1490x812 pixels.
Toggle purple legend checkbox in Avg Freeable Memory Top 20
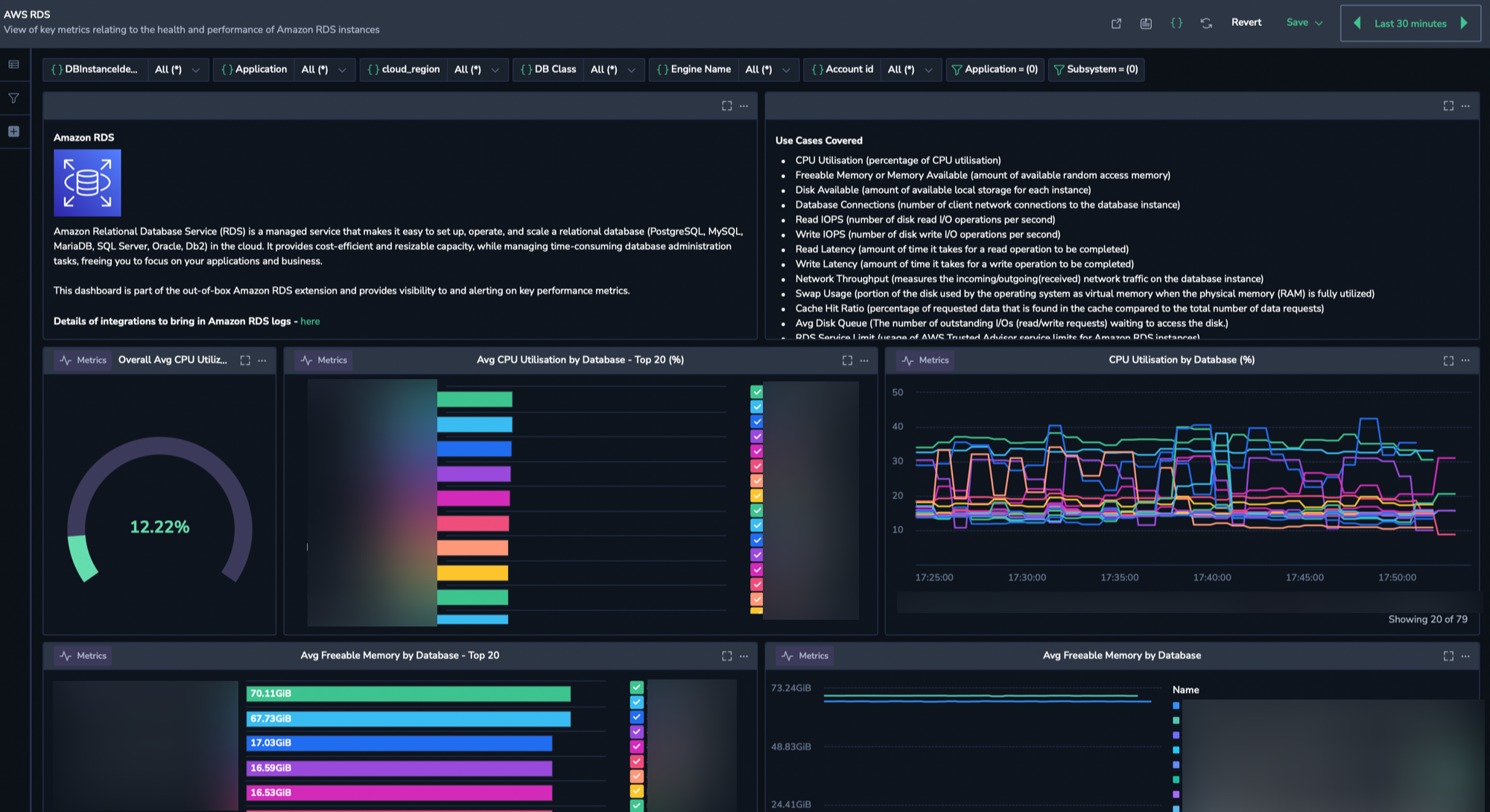point(636,732)
